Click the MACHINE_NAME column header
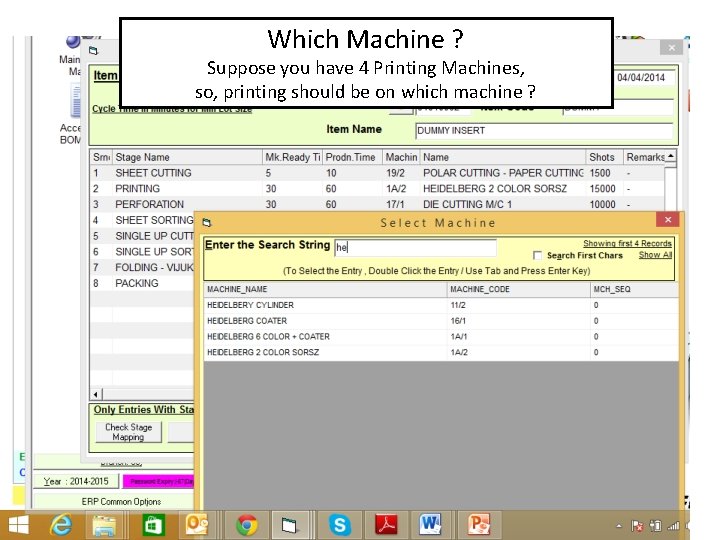The image size is (720, 540). click(325, 289)
